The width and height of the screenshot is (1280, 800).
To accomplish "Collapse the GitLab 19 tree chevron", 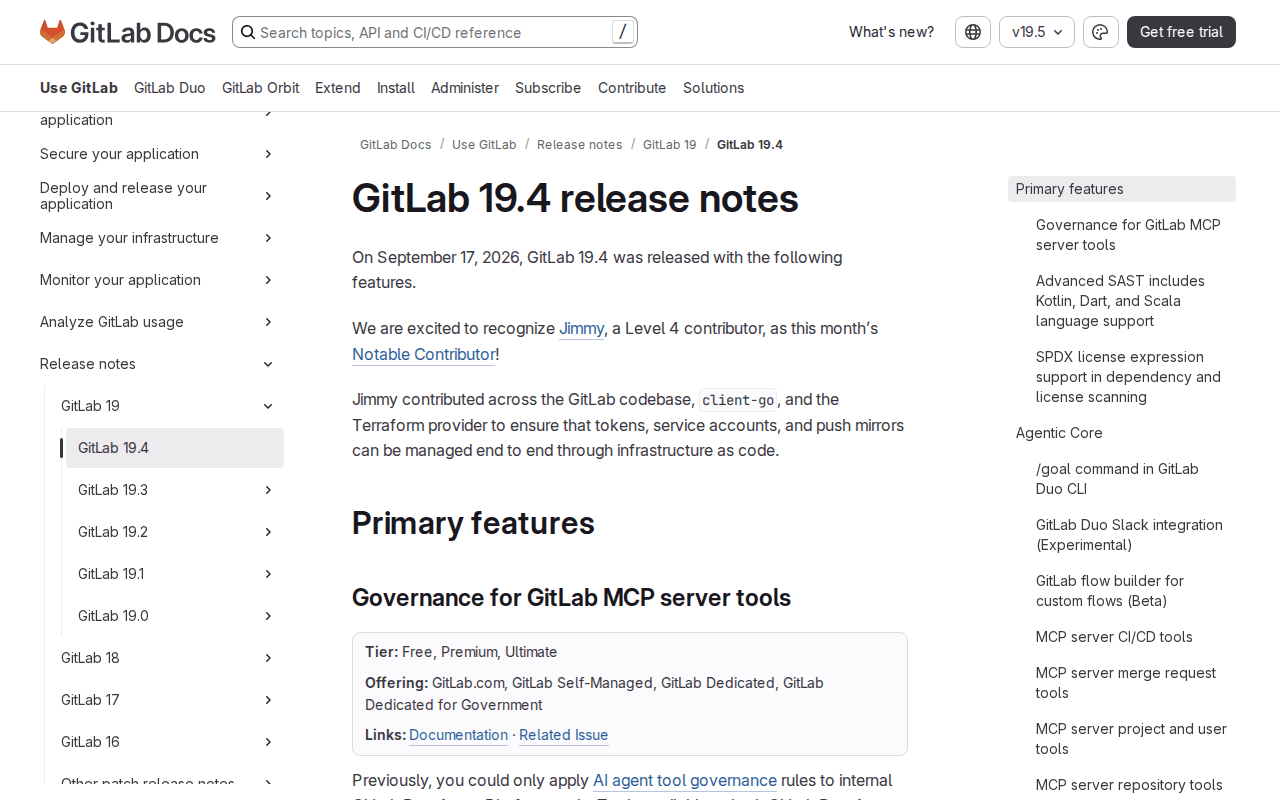I will pyautogui.click(x=268, y=406).
